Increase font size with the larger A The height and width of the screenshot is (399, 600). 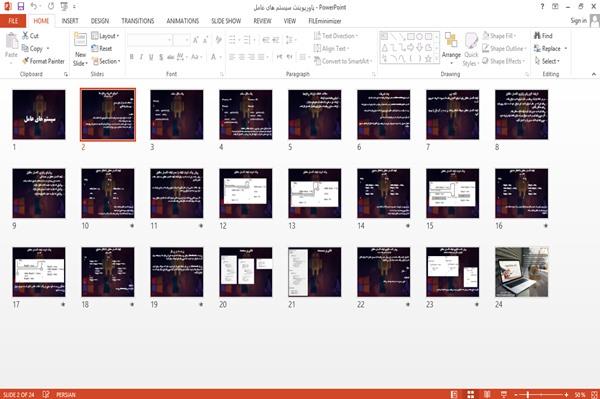[x=196, y=40]
